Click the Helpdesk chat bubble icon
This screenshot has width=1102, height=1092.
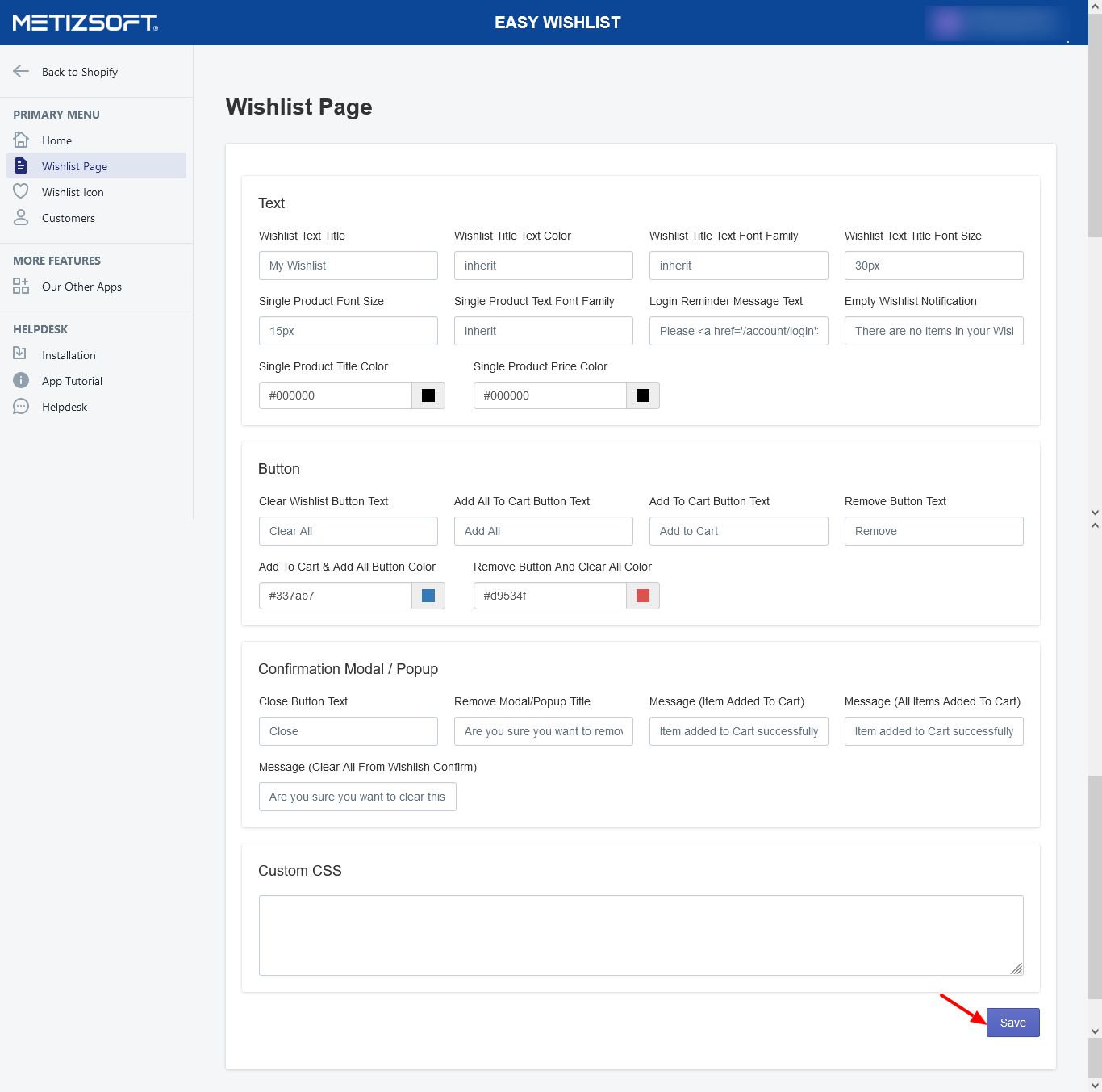pyautogui.click(x=21, y=406)
